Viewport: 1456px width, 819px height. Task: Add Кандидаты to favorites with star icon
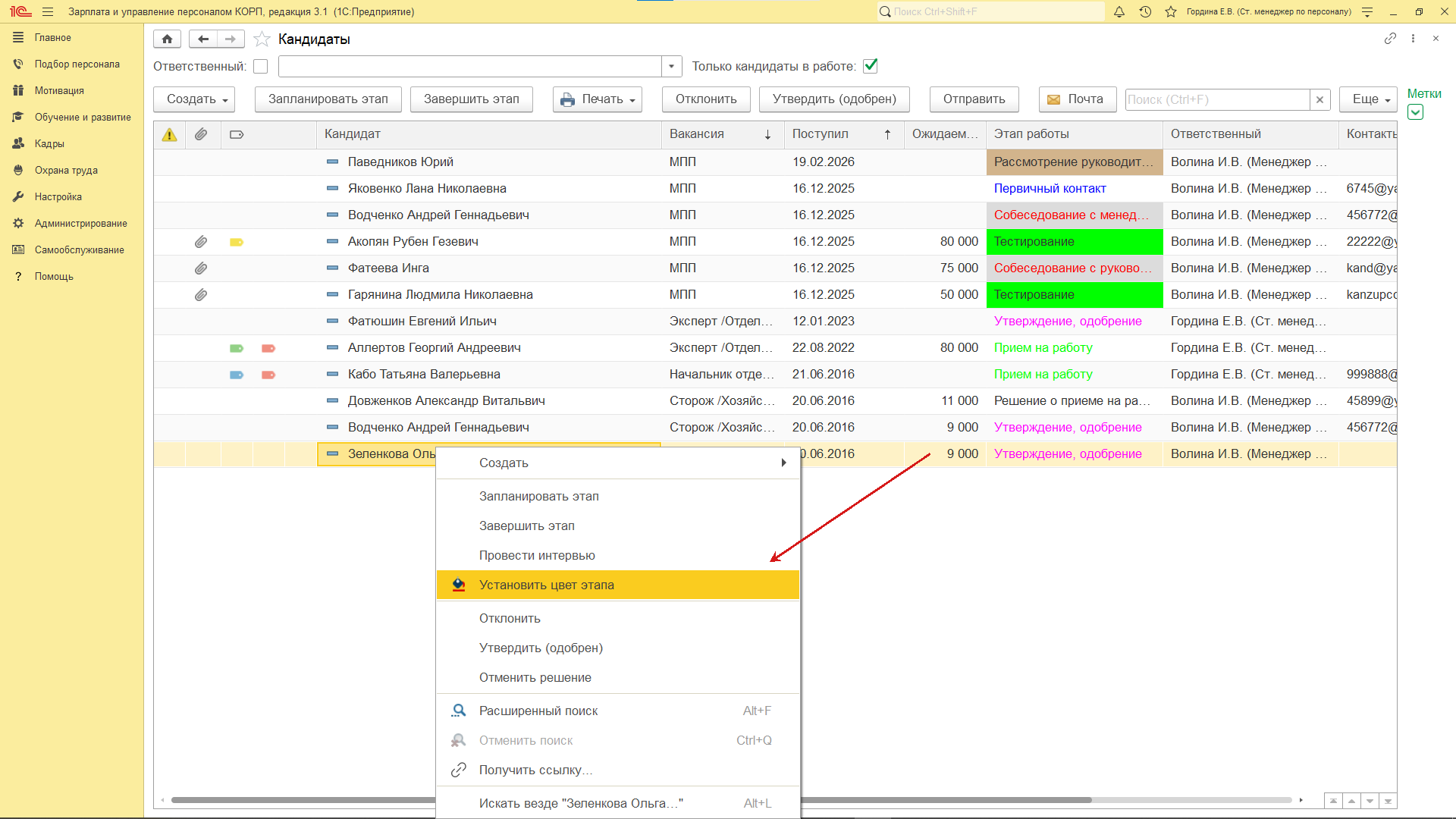coord(262,39)
